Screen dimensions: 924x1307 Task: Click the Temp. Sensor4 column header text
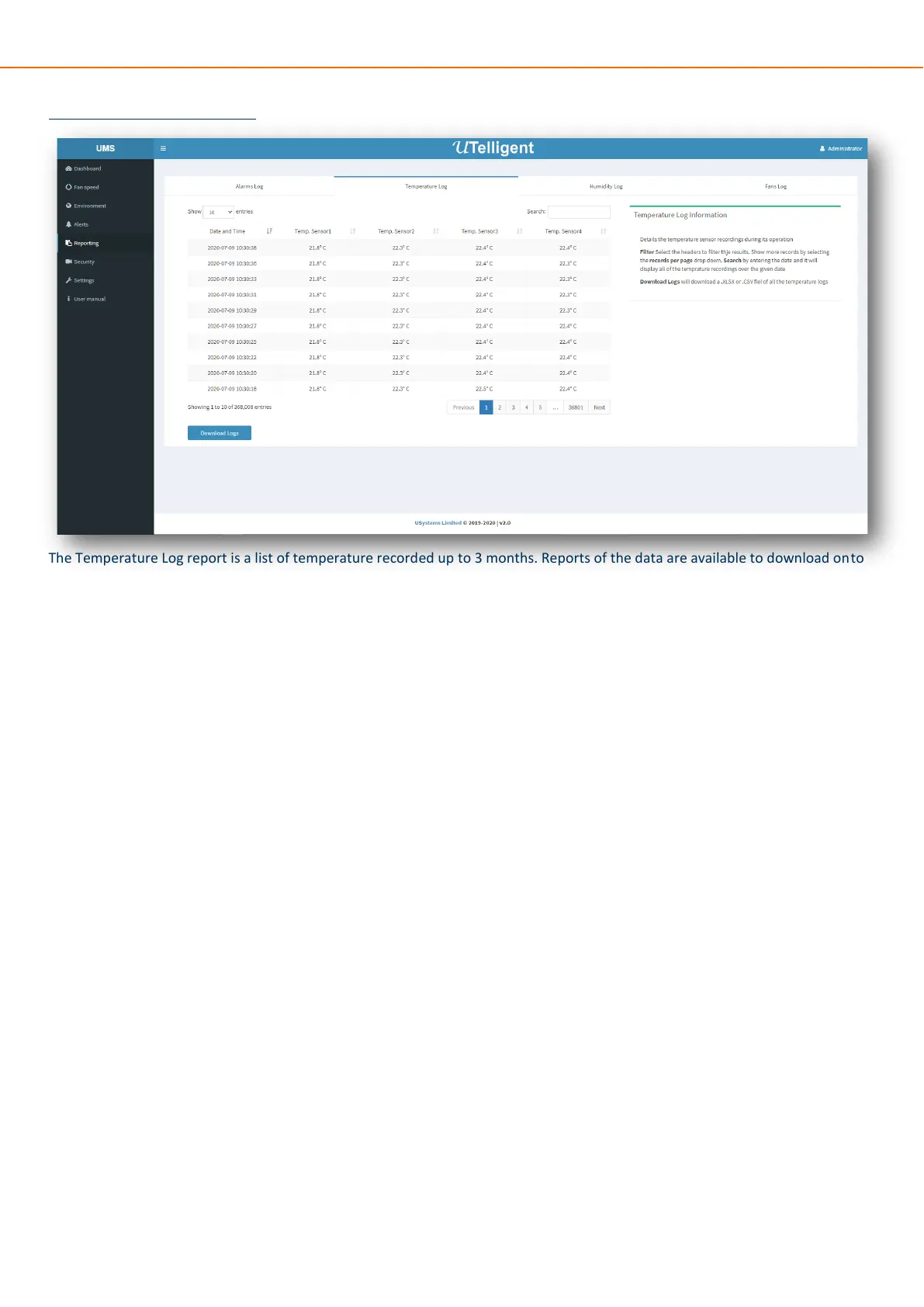[563, 231]
